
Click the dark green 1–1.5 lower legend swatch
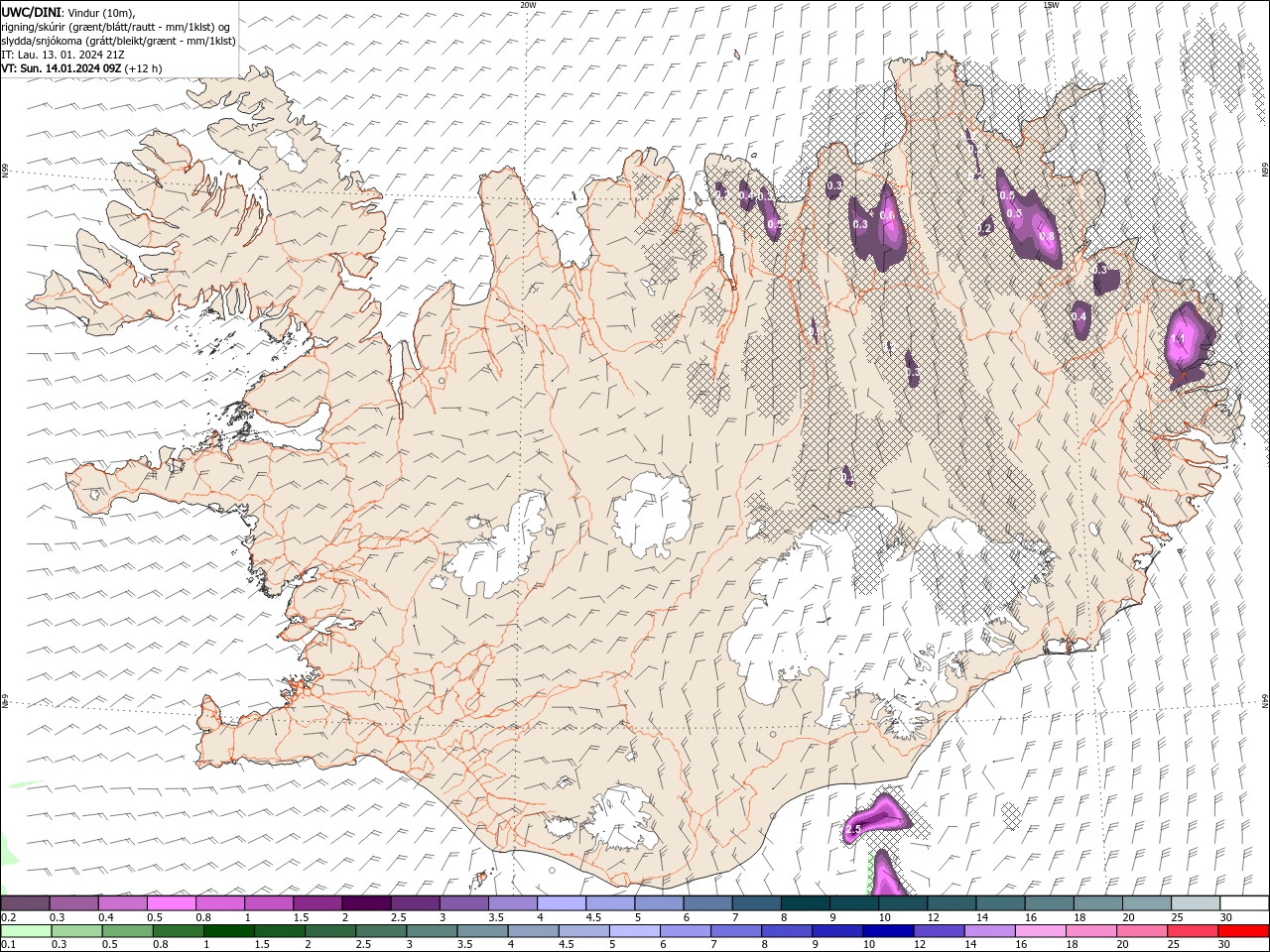(228, 931)
